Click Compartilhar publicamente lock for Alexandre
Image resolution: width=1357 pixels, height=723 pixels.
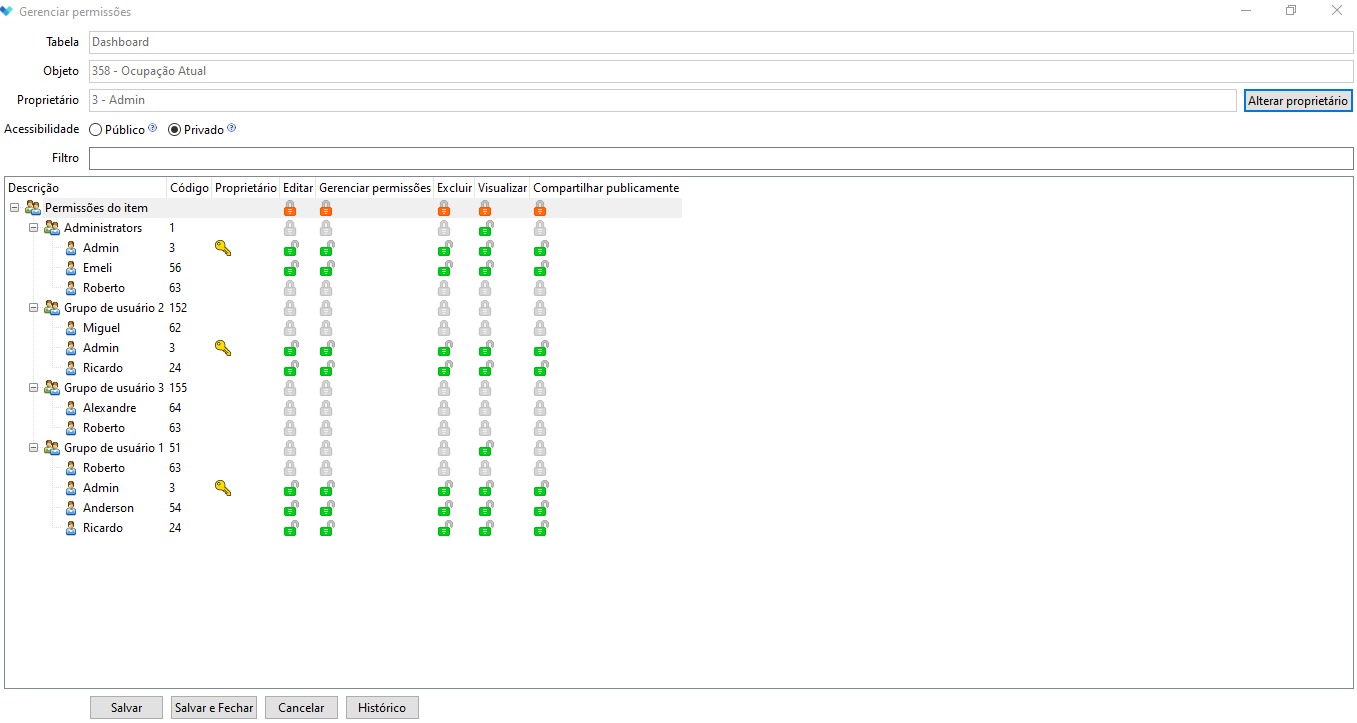point(540,408)
